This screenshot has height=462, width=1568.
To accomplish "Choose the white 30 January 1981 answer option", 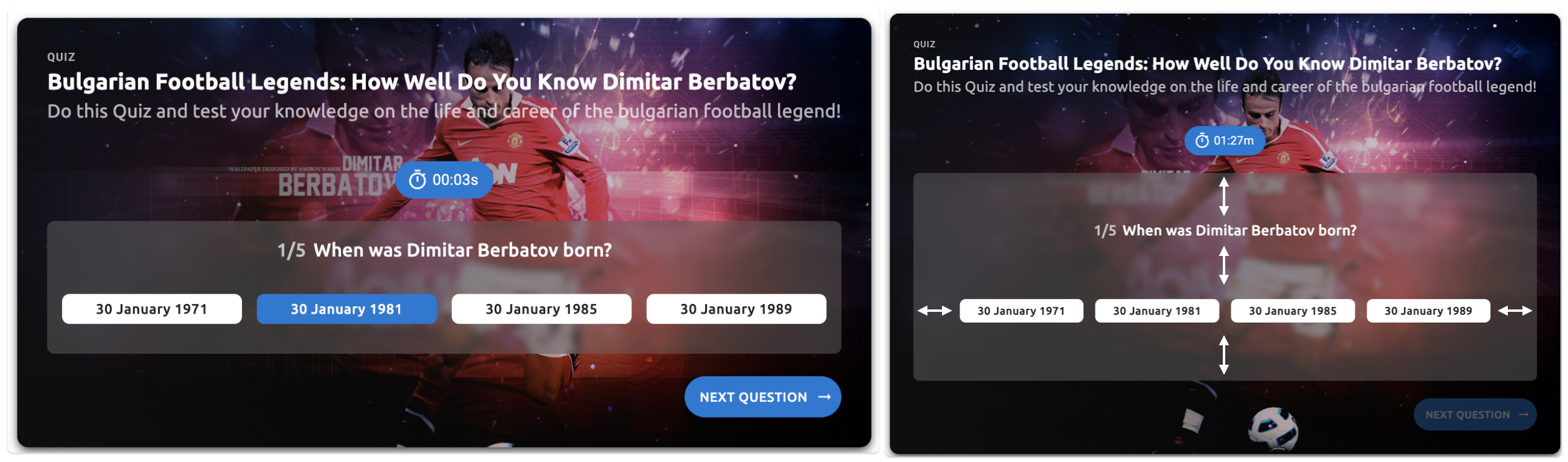I will click(x=1157, y=311).
